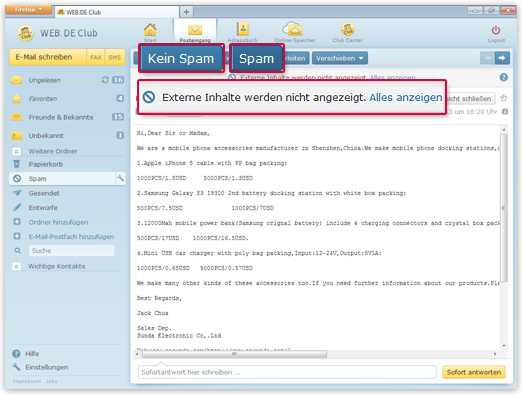
Task: Open the Club Center section
Action: [347, 32]
